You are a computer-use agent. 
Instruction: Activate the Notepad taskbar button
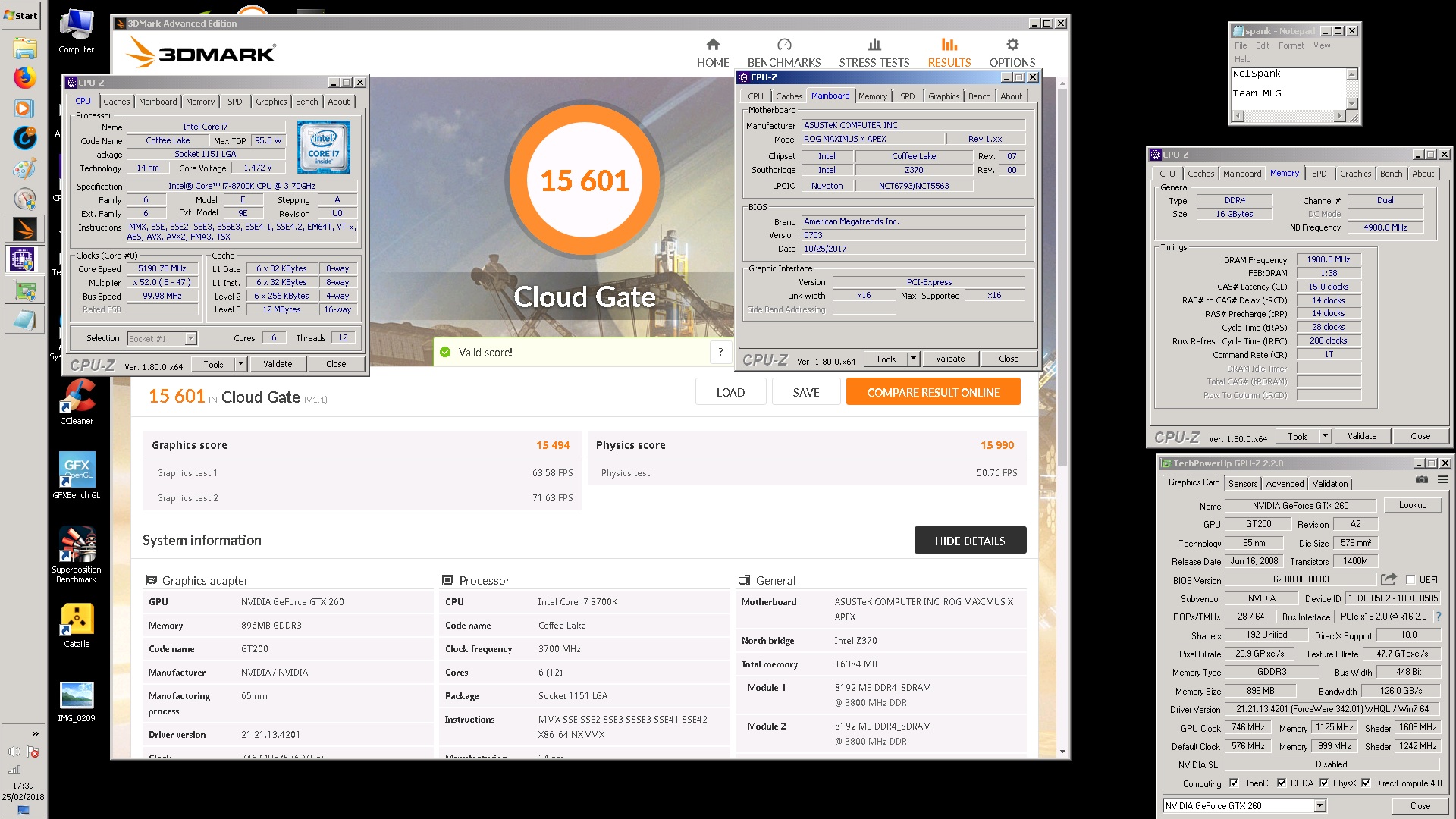click(x=24, y=320)
